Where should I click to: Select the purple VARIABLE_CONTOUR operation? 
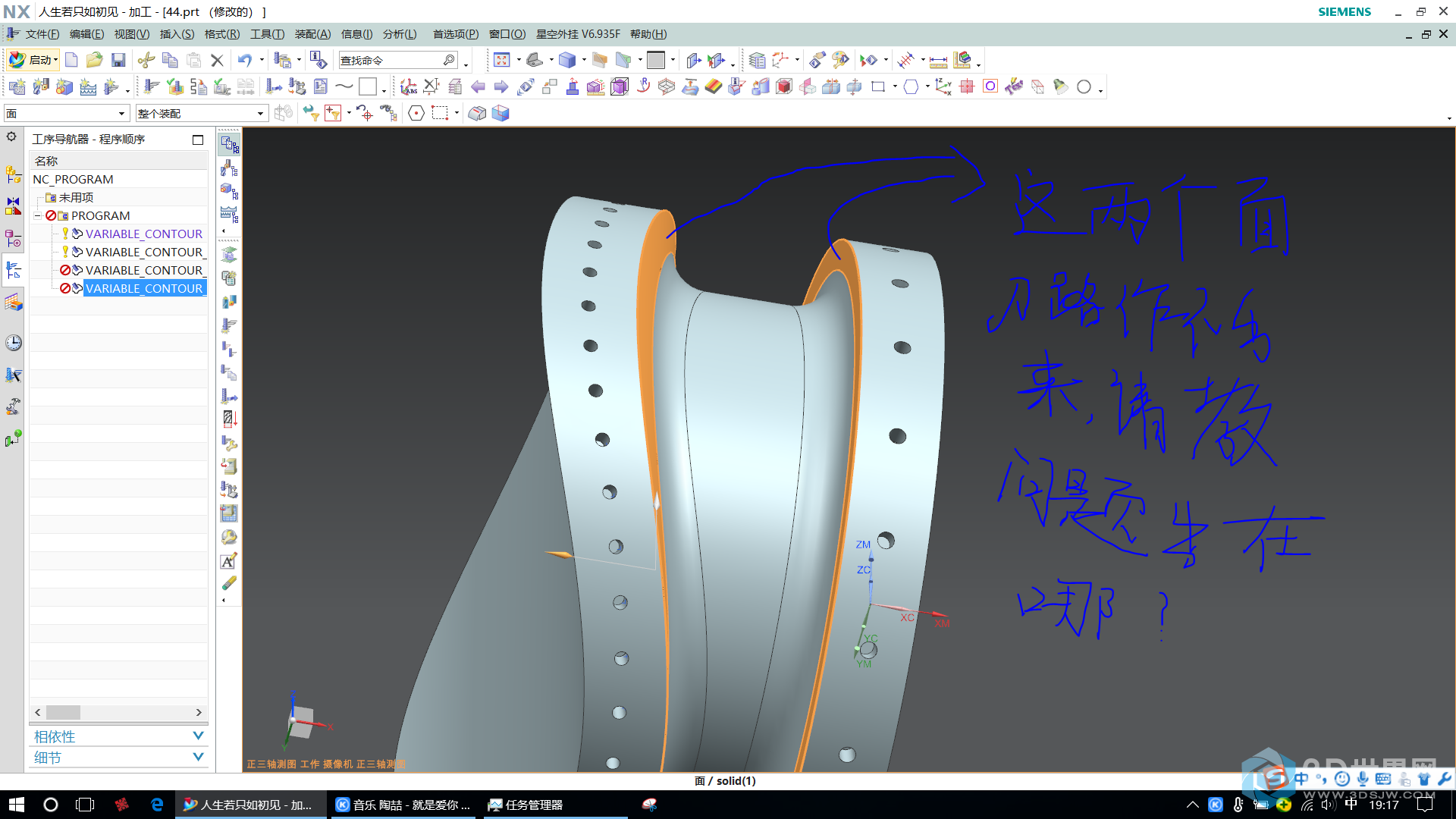coord(144,234)
